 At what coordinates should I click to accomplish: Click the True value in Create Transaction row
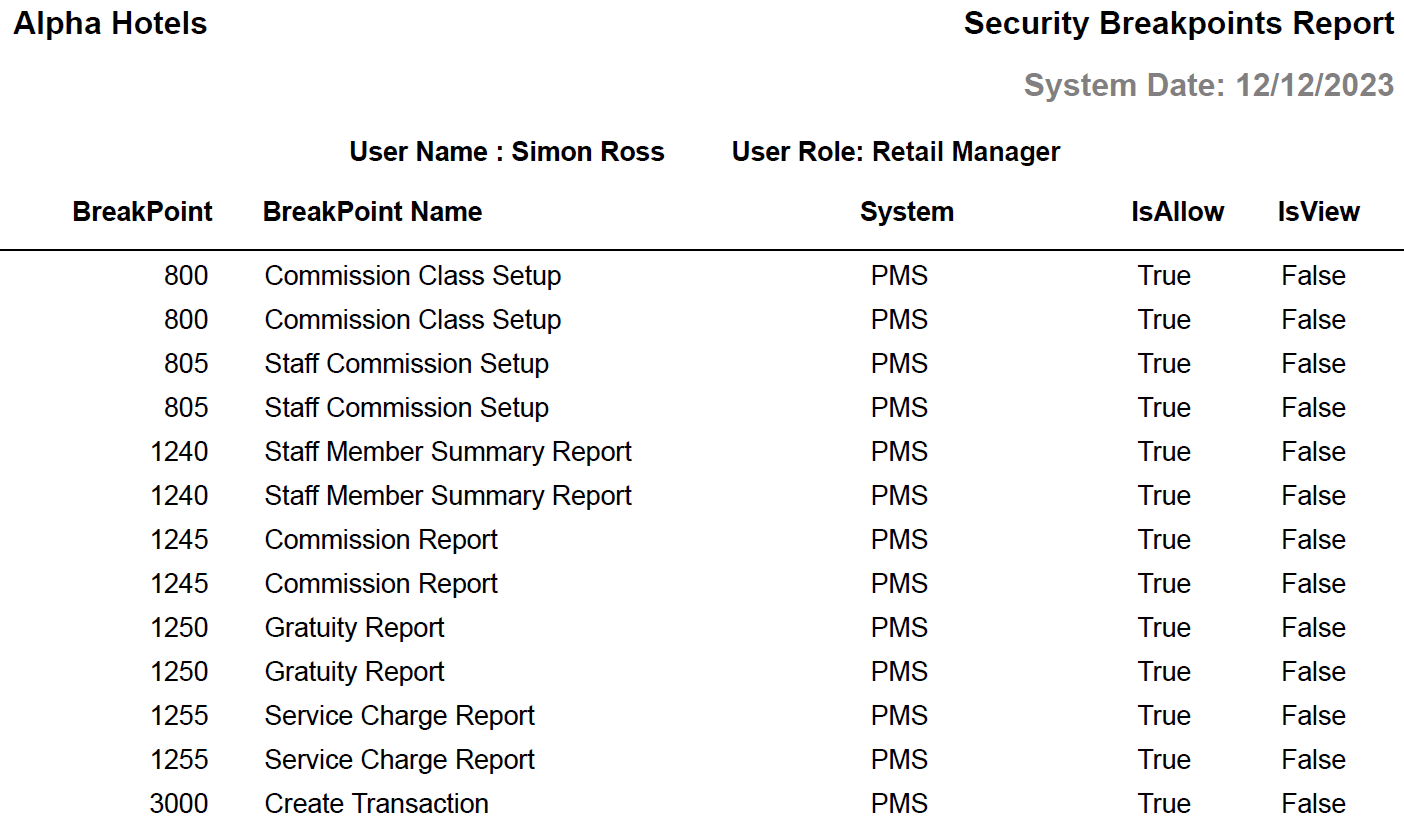click(x=1163, y=804)
